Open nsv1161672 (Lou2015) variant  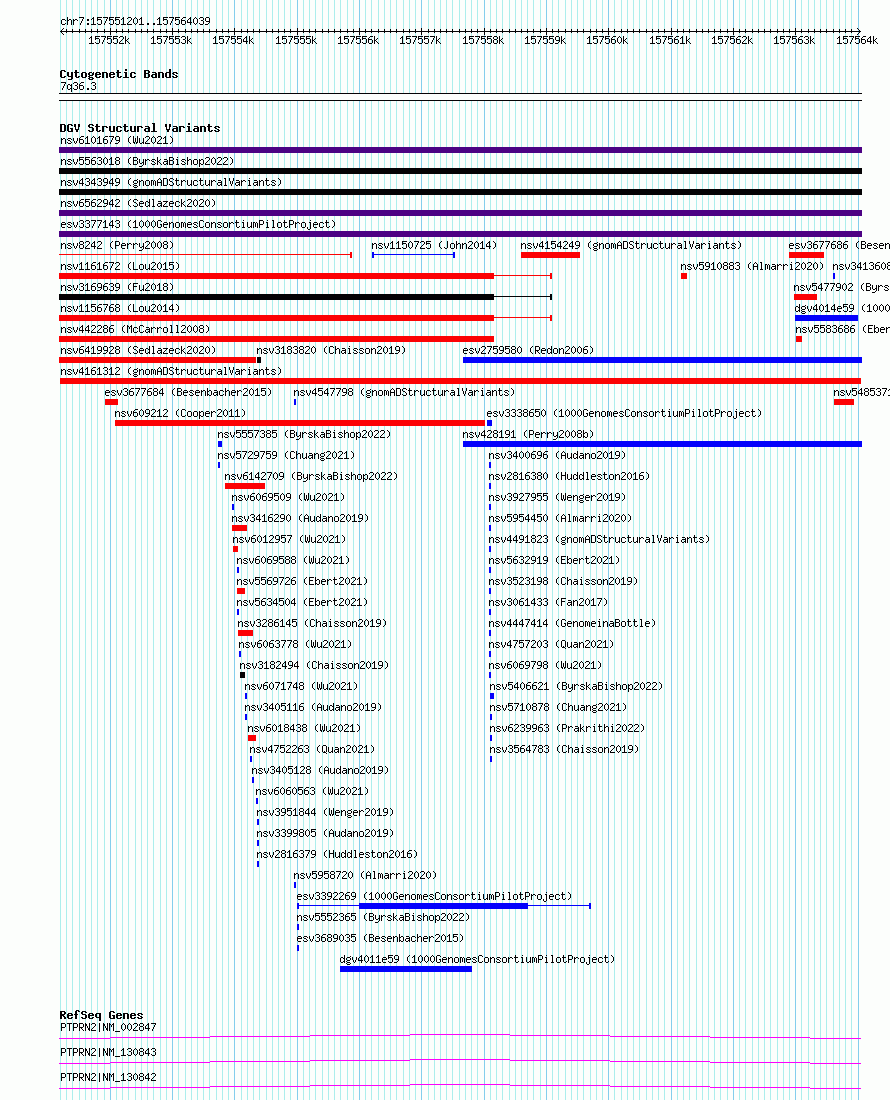(x=120, y=267)
